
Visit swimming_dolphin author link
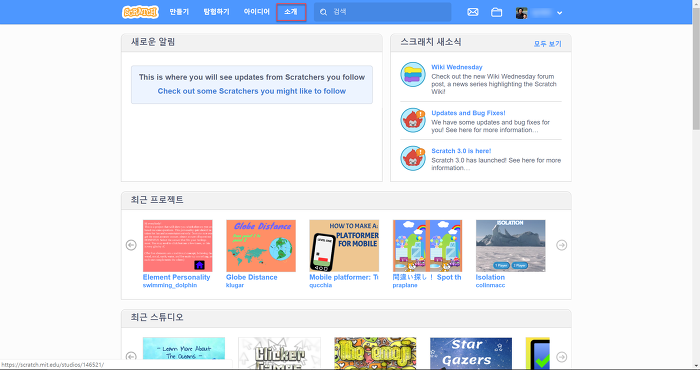170,285
